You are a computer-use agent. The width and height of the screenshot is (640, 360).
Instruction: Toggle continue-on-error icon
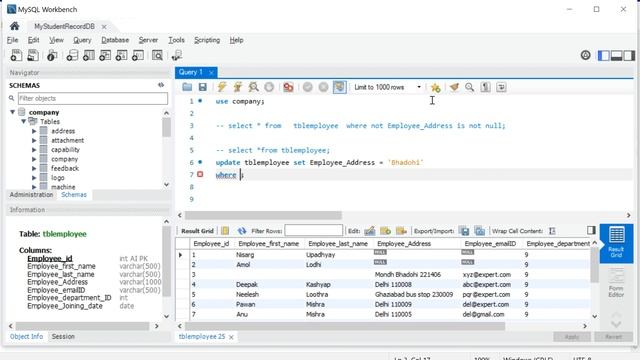[x=288, y=87]
